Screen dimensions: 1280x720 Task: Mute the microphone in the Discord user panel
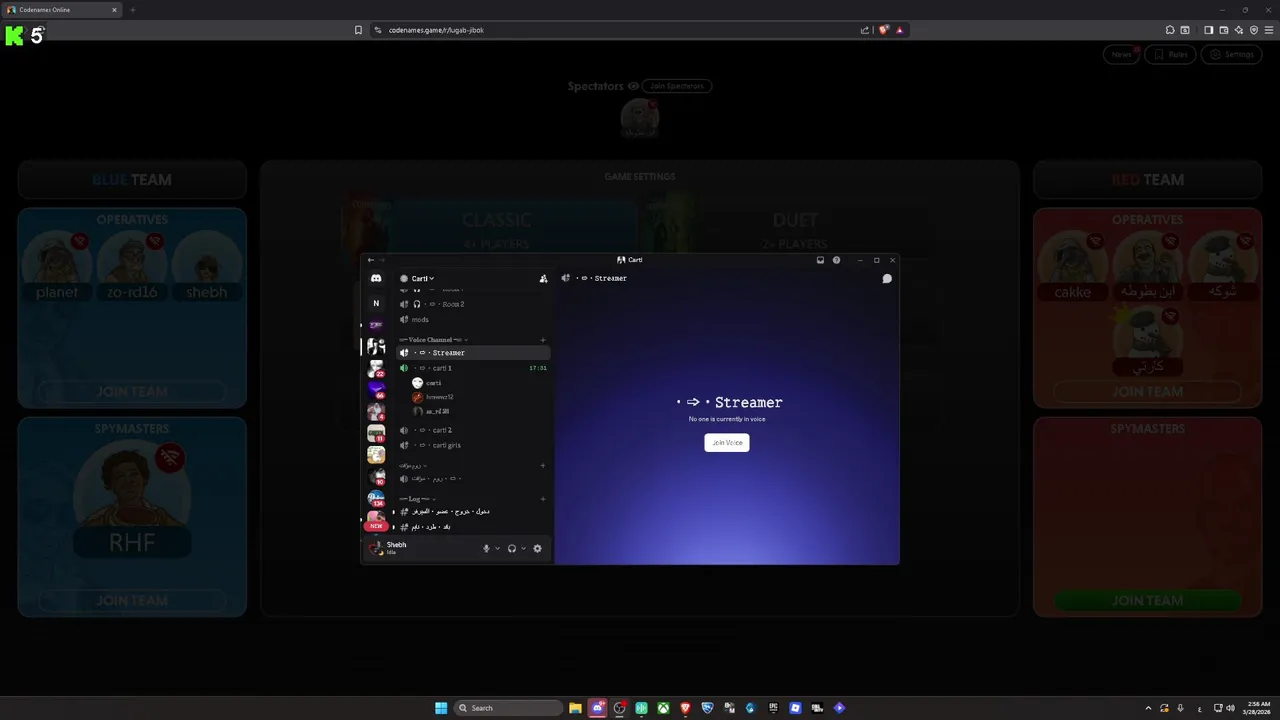coord(487,548)
